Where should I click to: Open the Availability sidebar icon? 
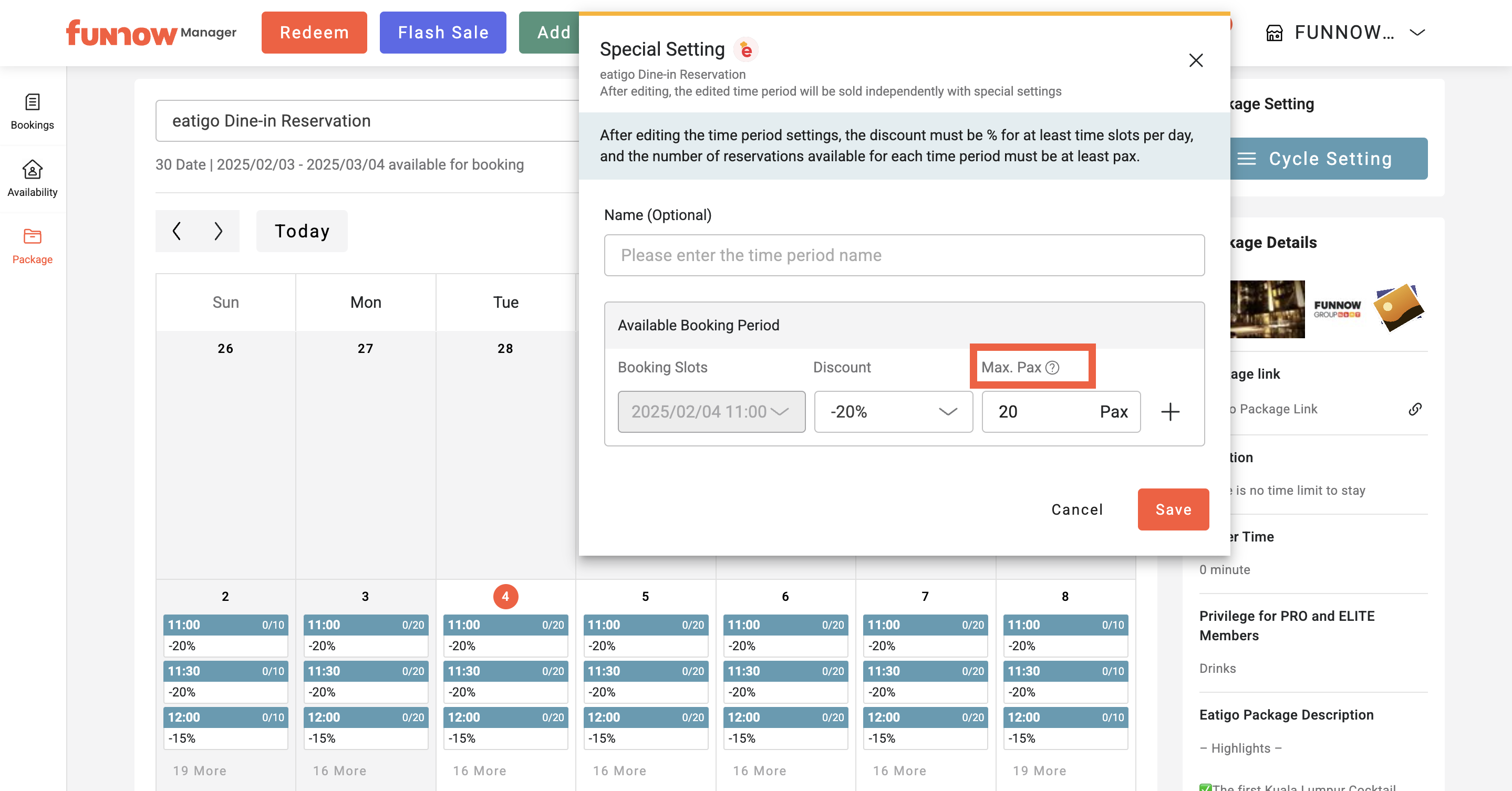pos(32,179)
